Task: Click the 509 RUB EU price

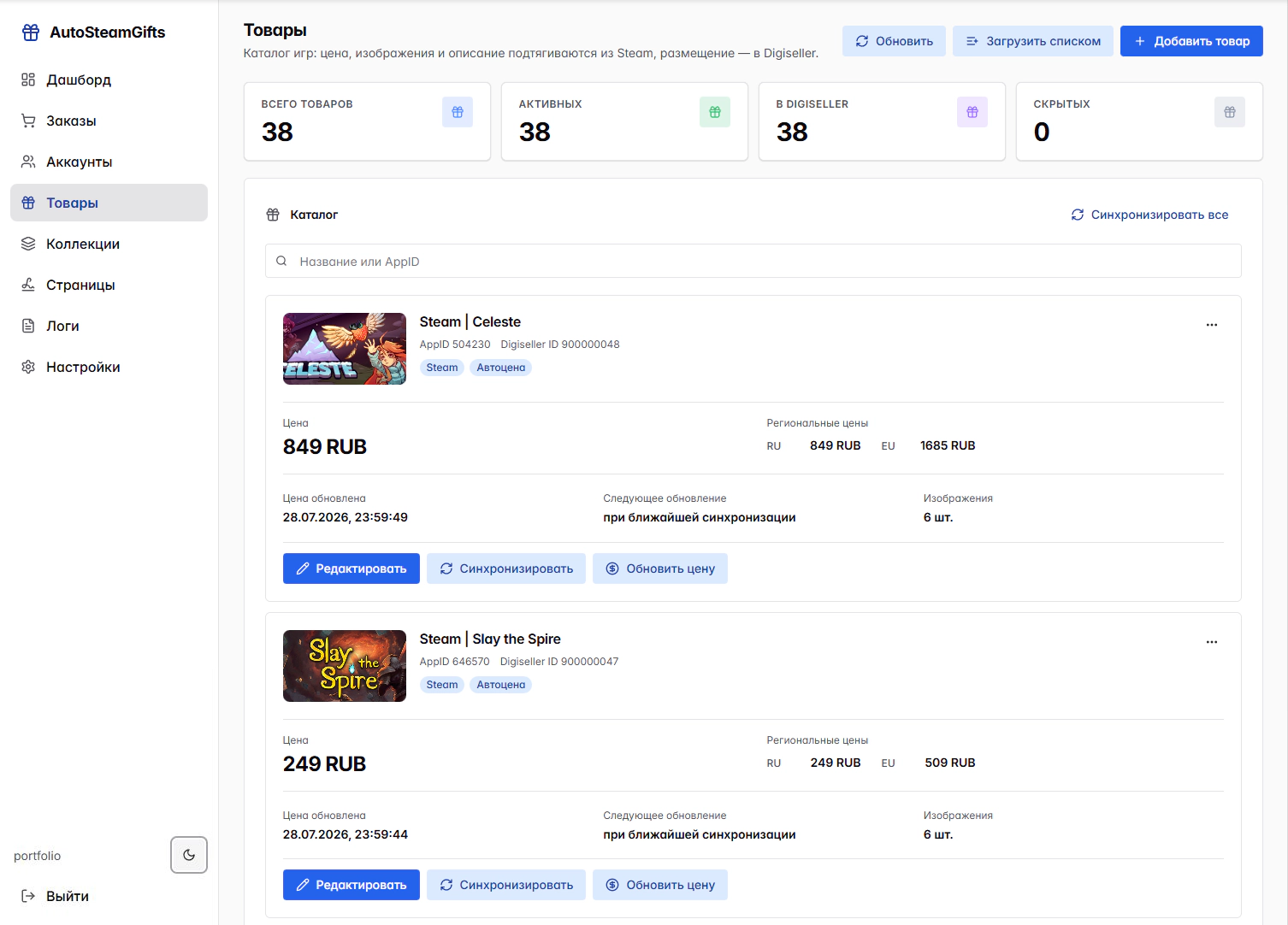Action: (950, 763)
